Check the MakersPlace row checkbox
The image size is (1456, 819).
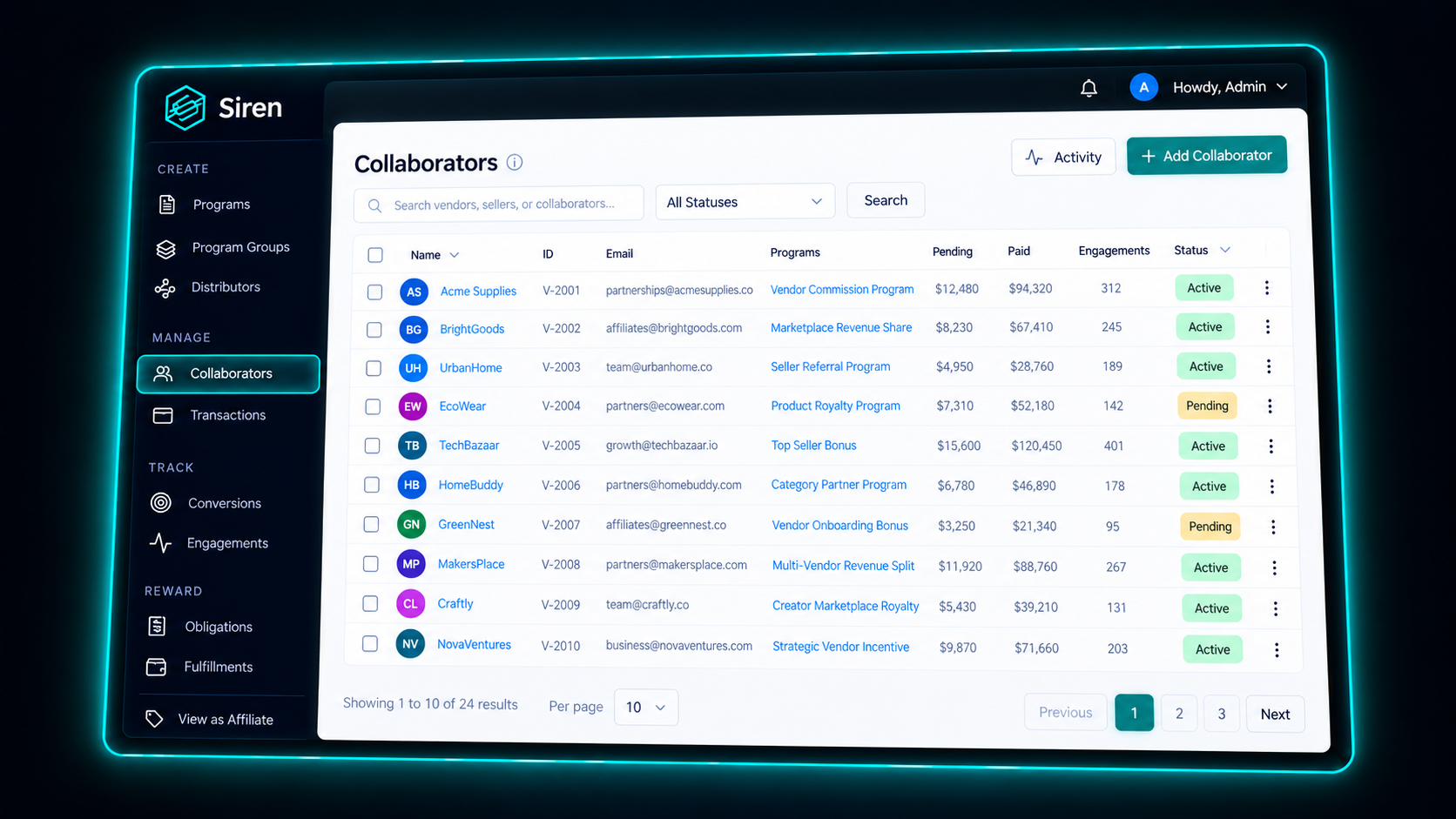pos(371,564)
